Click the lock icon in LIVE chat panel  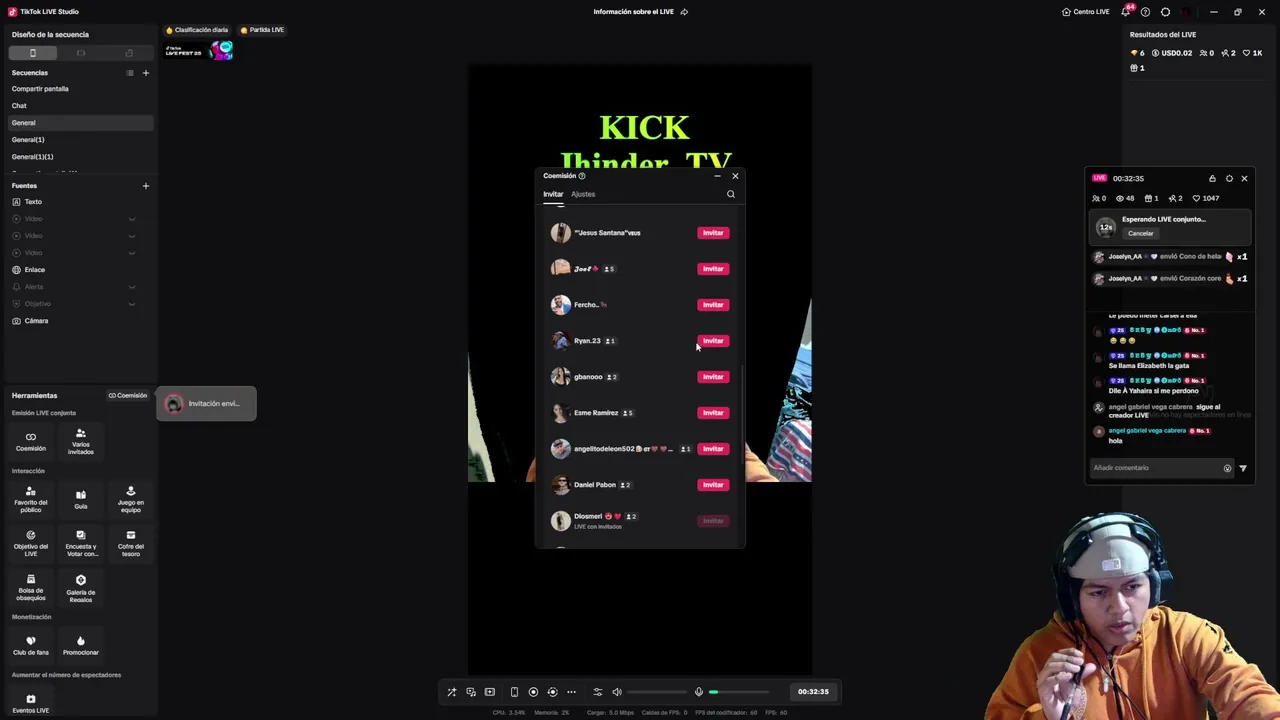[1212, 178]
